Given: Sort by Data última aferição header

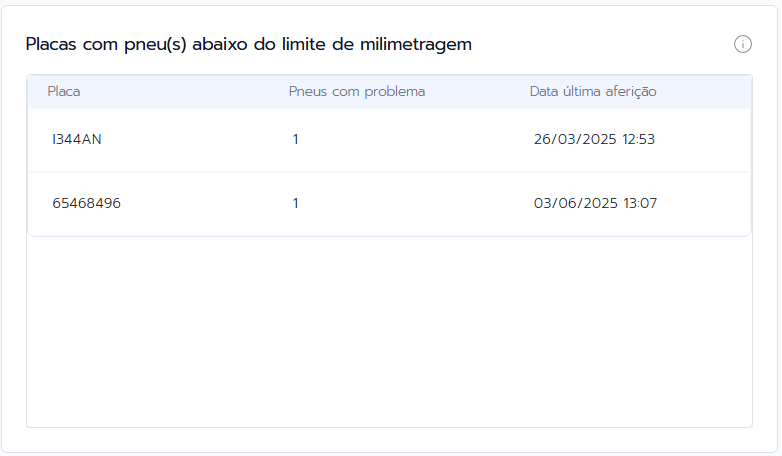Looking at the screenshot, I should 593,92.
